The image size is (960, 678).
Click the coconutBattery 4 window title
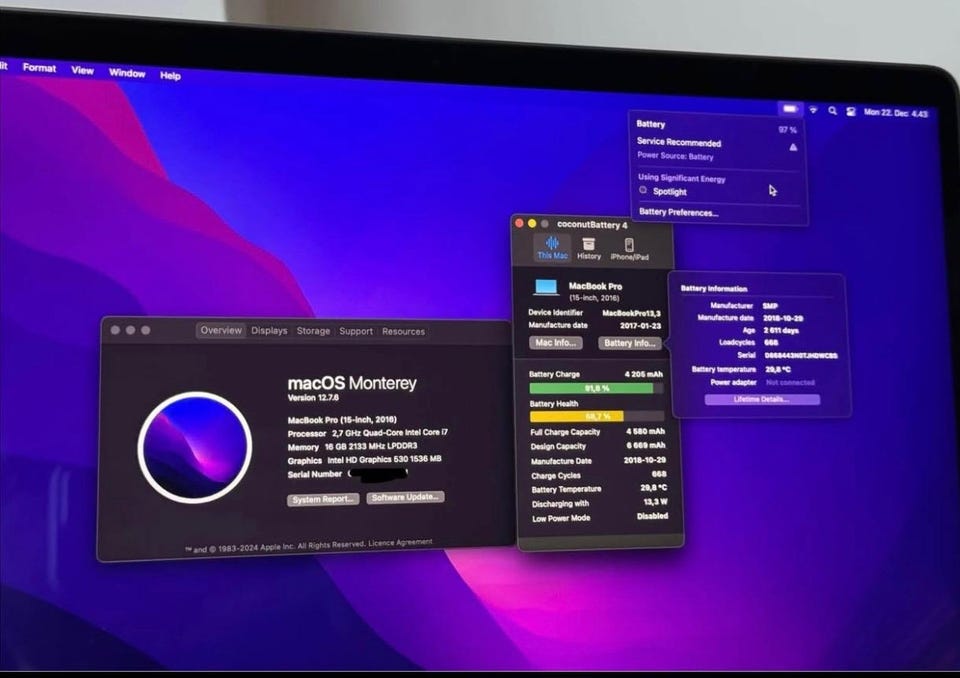click(x=592, y=225)
